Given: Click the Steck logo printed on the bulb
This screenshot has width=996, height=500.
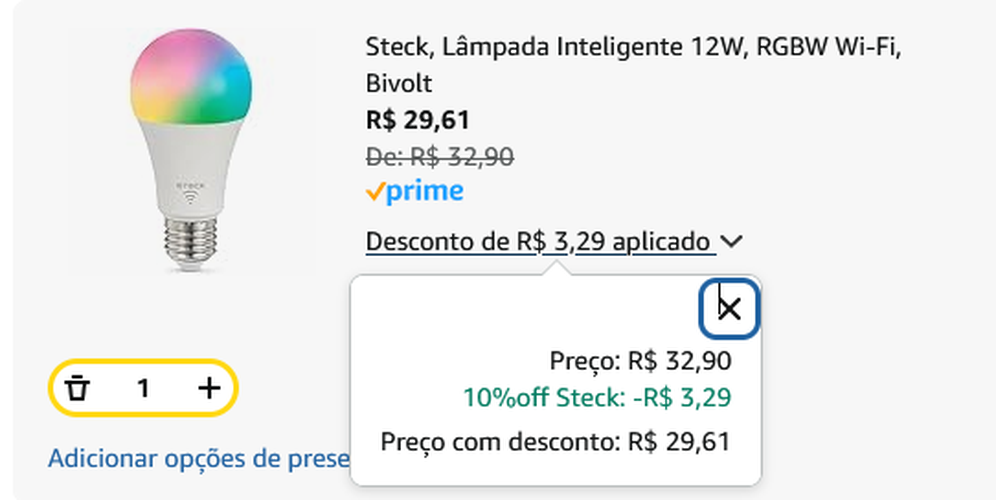Looking at the screenshot, I should point(190,183).
